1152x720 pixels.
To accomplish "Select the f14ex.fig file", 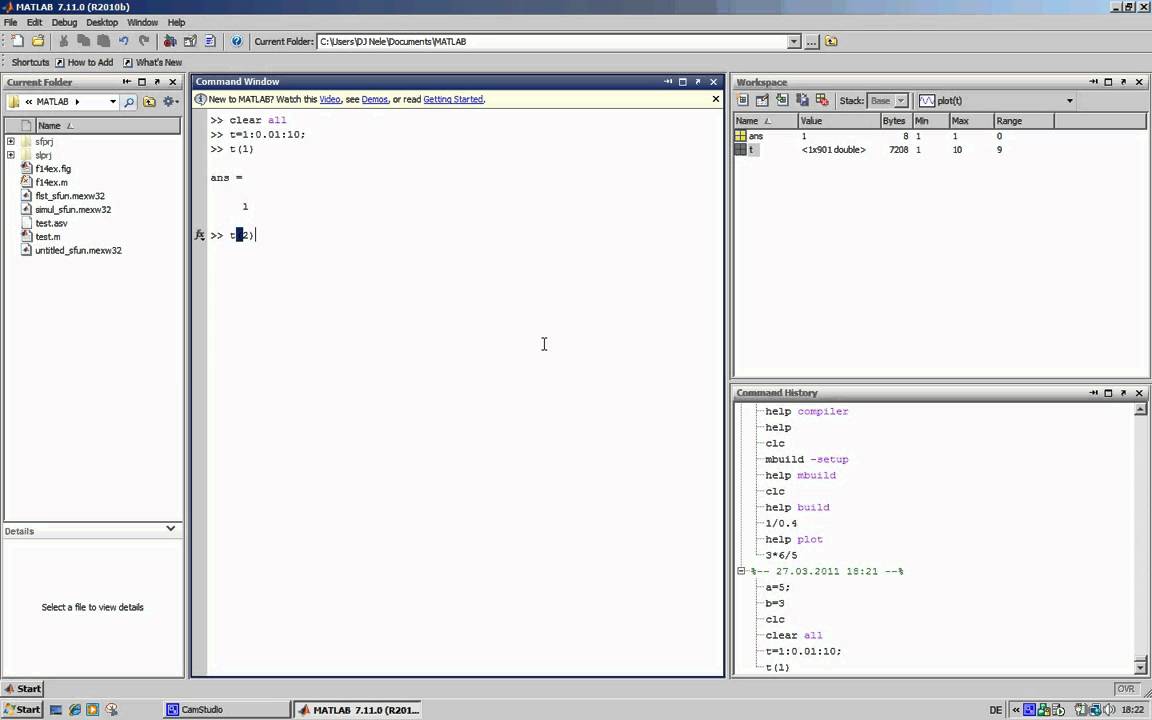I will 53,169.
